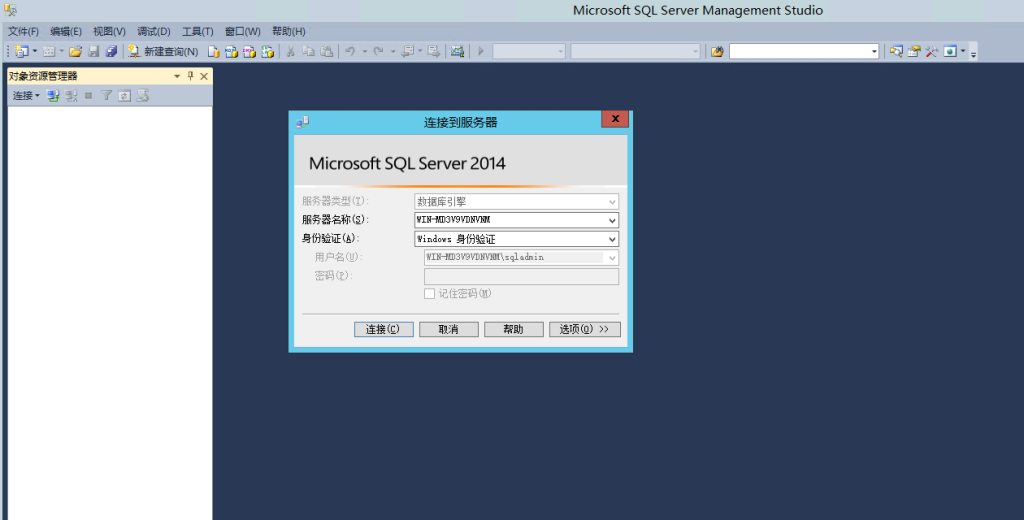This screenshot has height=520, width=1024.
Task: Click the Save disk icon in toolbar
Action: [x=93, y=51]
